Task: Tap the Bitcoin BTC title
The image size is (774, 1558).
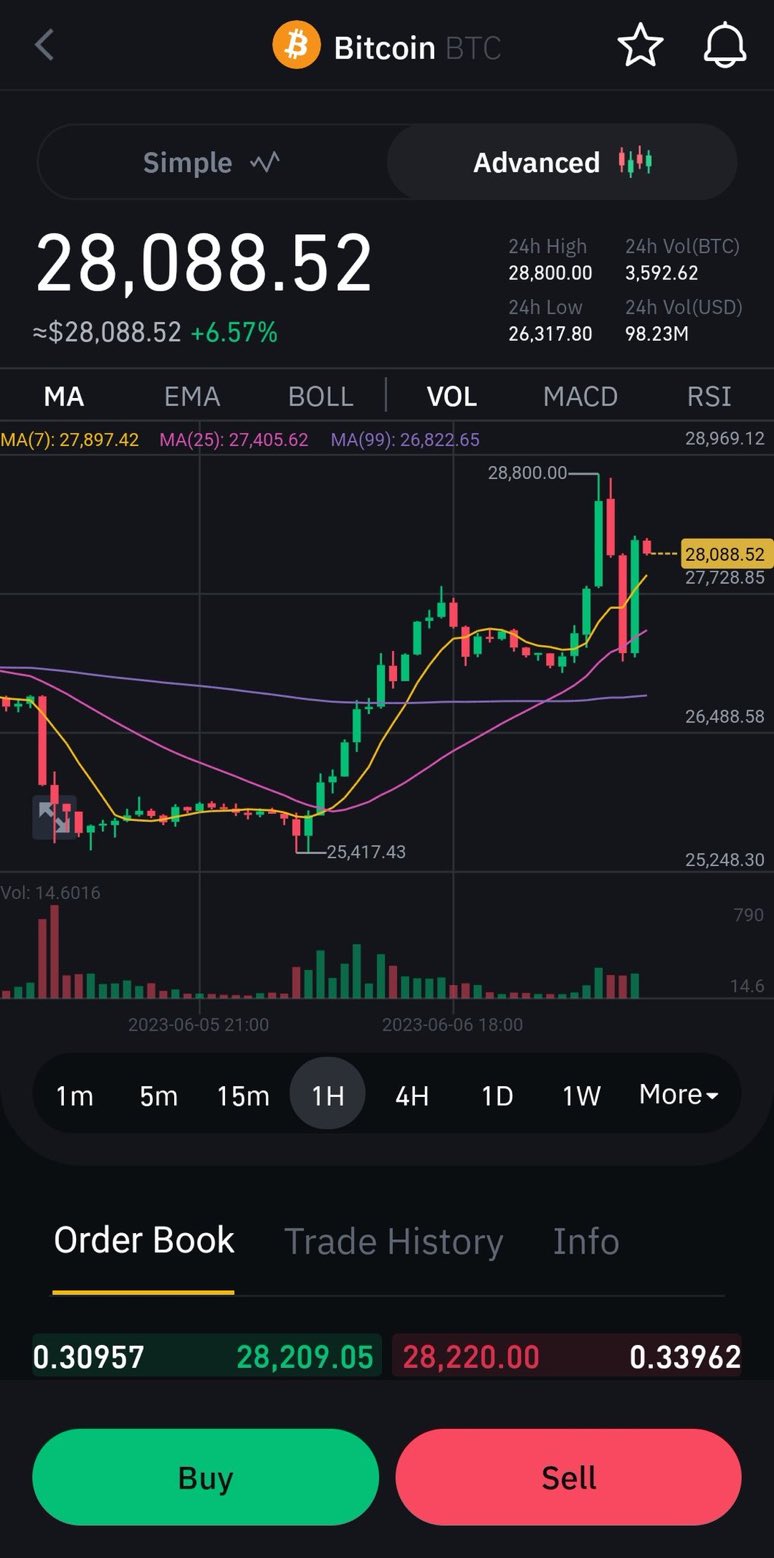Action: pyautogui.click(x=417, y=47)
